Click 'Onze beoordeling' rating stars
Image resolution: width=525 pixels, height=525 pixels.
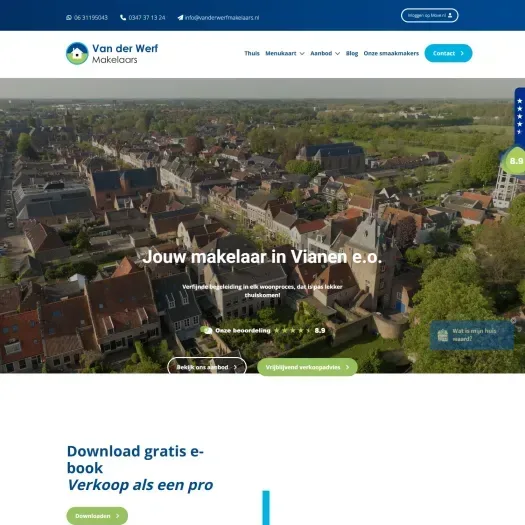tap(293, 330)
